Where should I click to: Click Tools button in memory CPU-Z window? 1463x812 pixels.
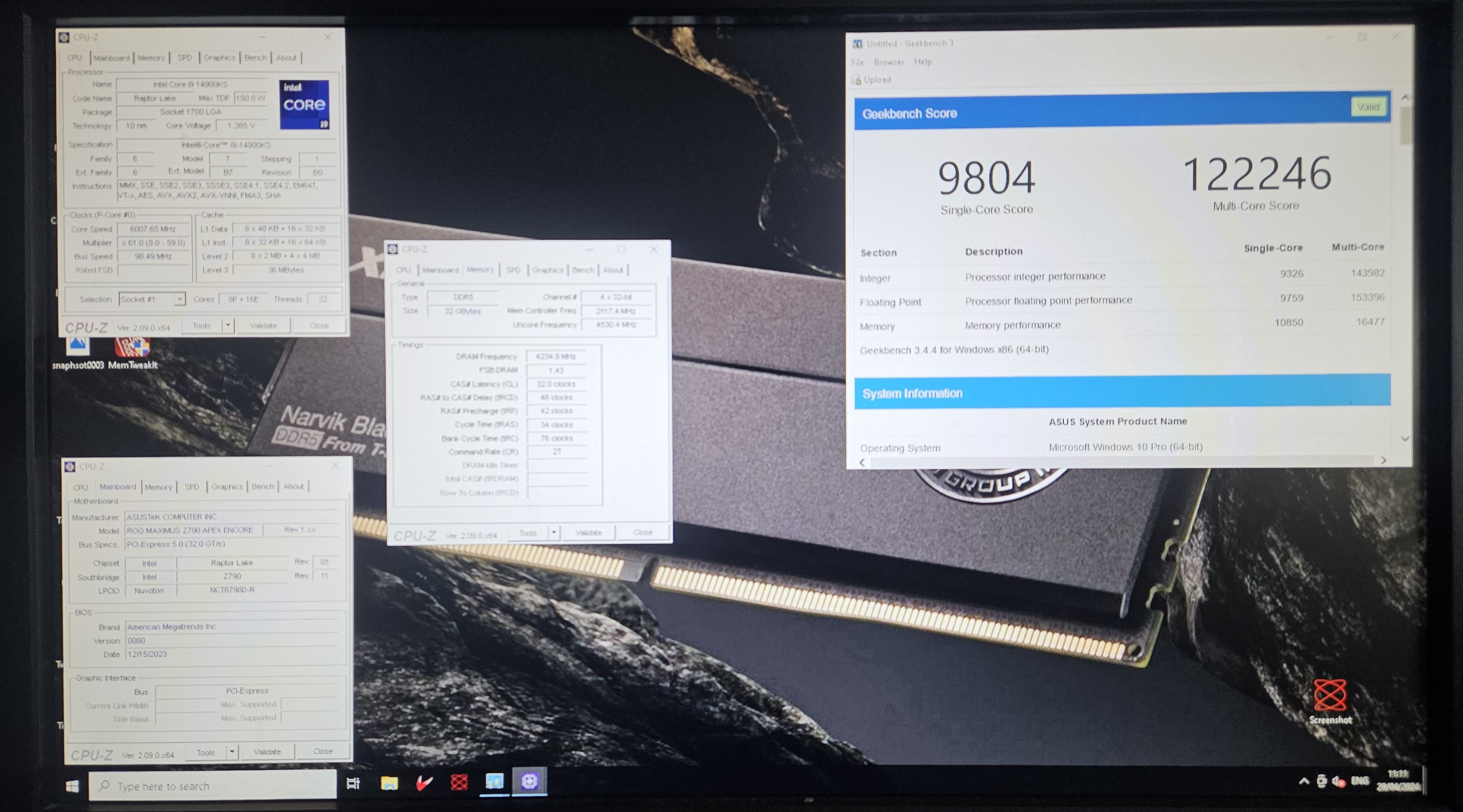point(528,533)
